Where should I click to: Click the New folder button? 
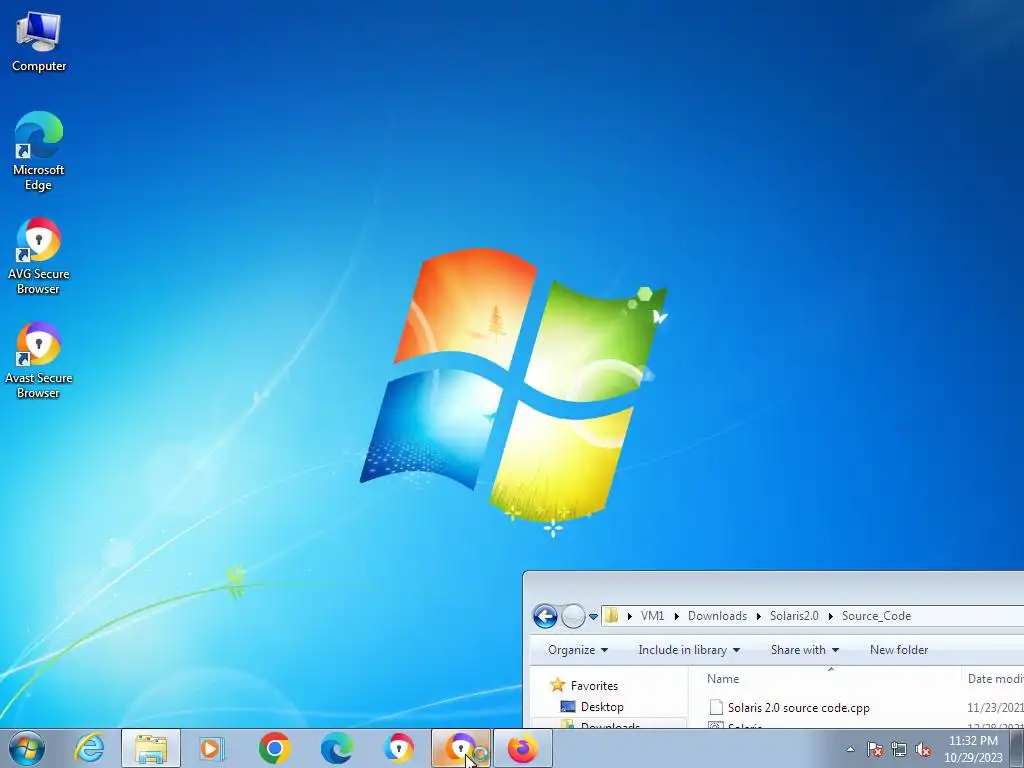pyautogui.click(x=899, y=650)
